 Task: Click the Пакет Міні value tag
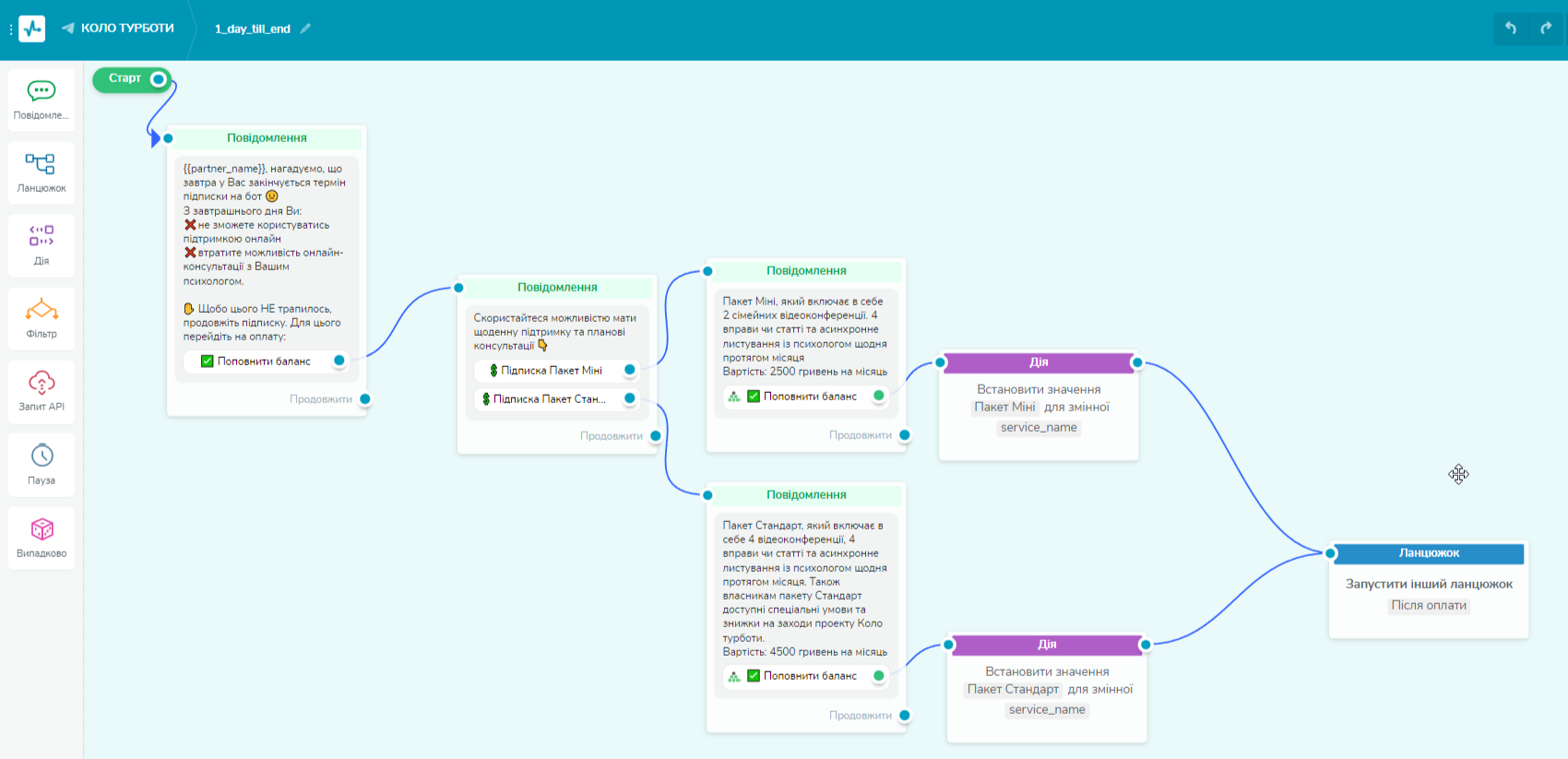[x=1005, y=408]
